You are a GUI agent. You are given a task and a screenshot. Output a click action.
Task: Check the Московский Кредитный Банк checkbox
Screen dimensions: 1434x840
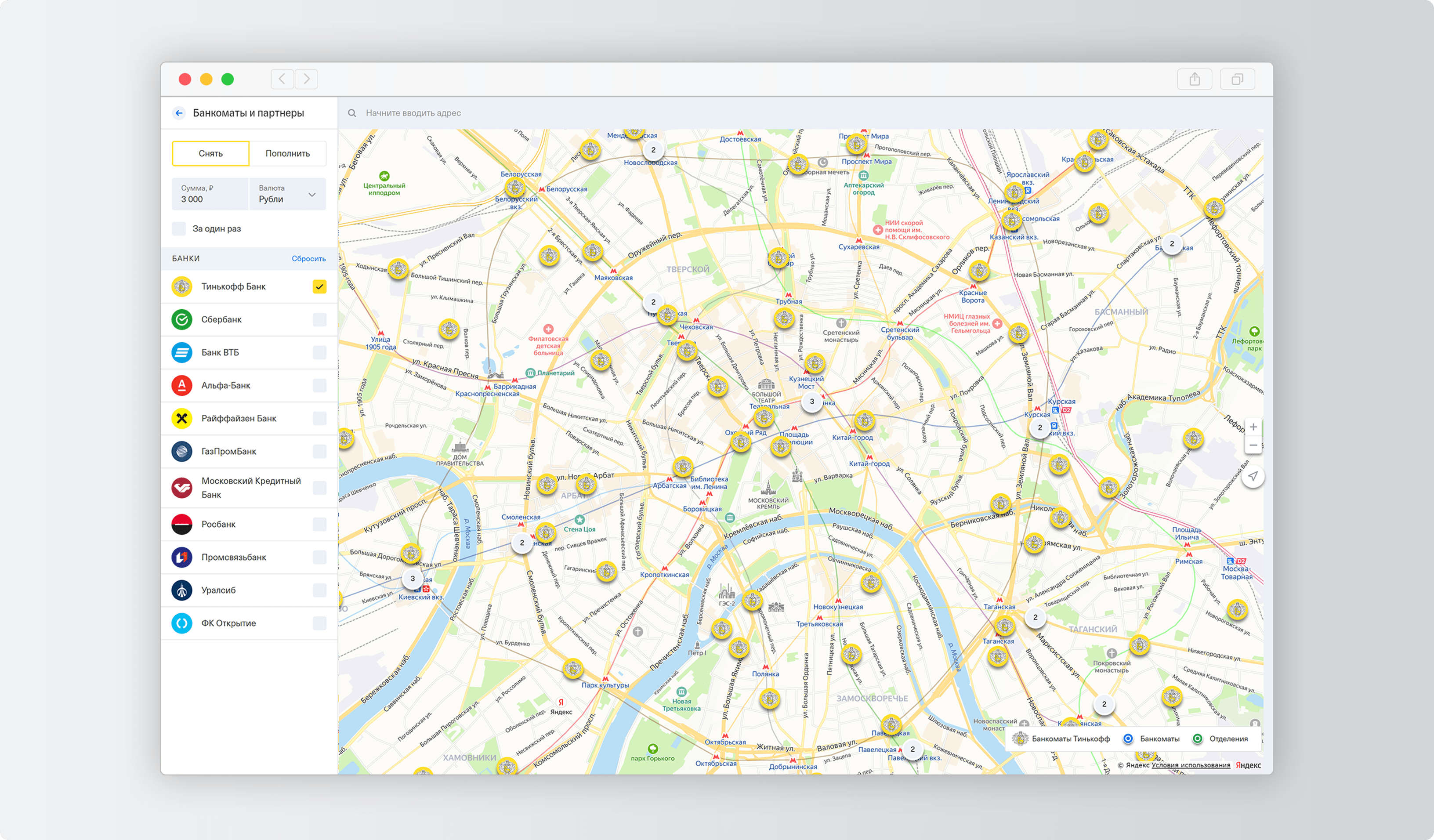(320, 488)
